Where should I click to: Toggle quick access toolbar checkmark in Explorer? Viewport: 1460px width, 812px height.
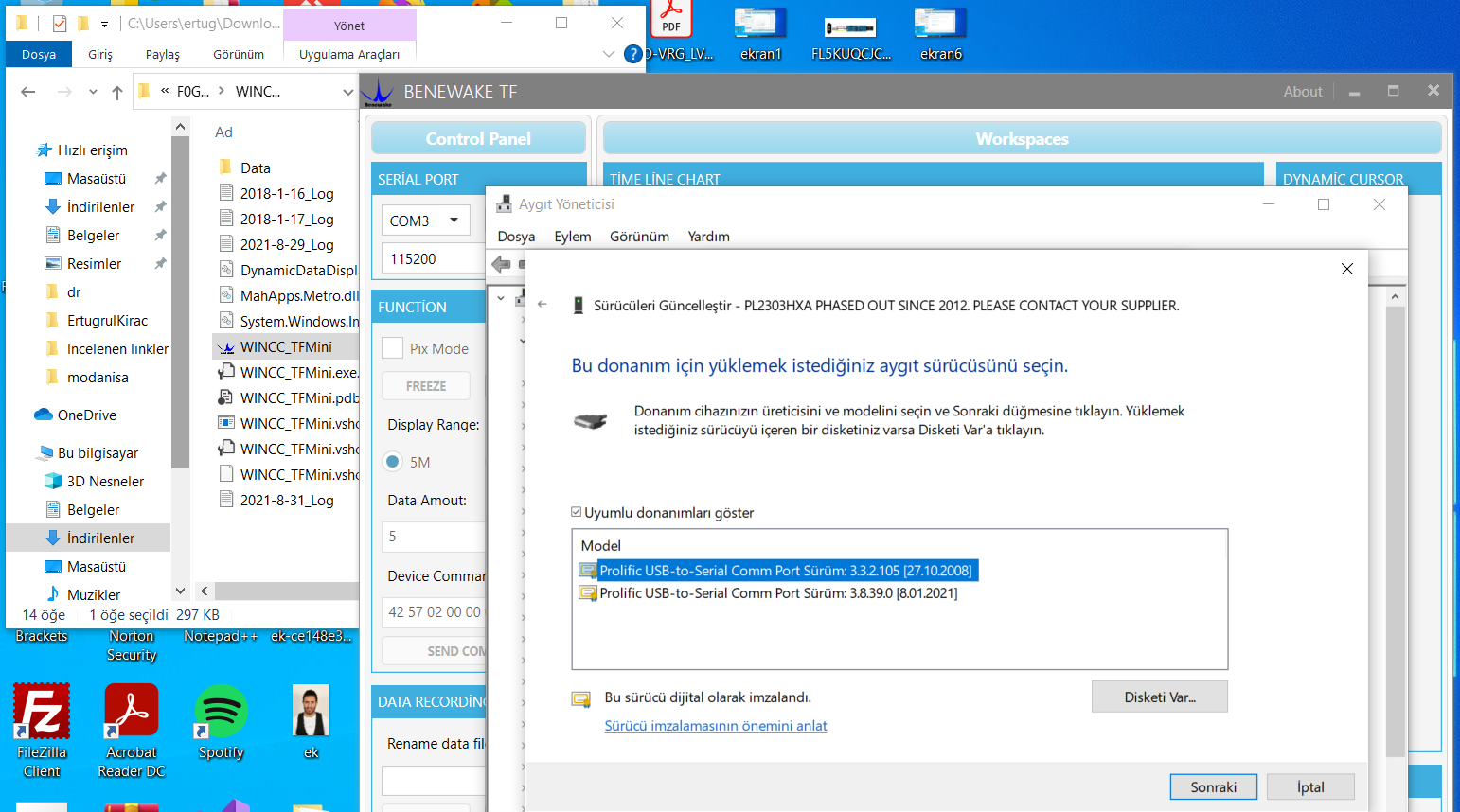point(60,23)
